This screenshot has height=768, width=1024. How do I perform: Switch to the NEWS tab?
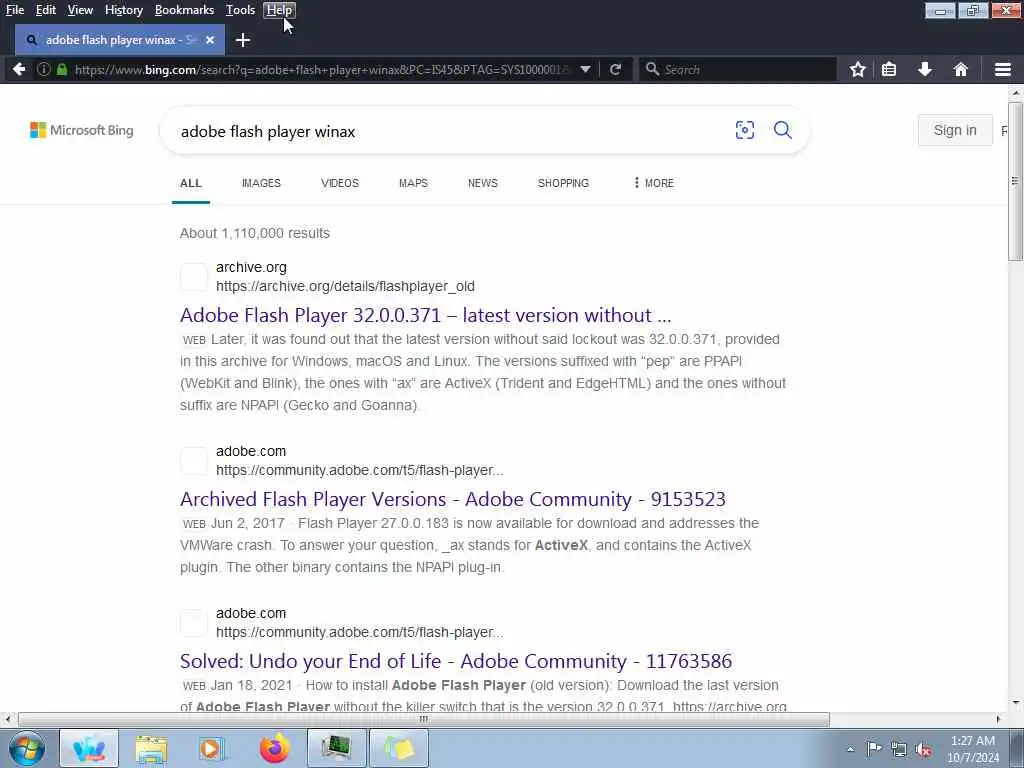click(483, 183)
